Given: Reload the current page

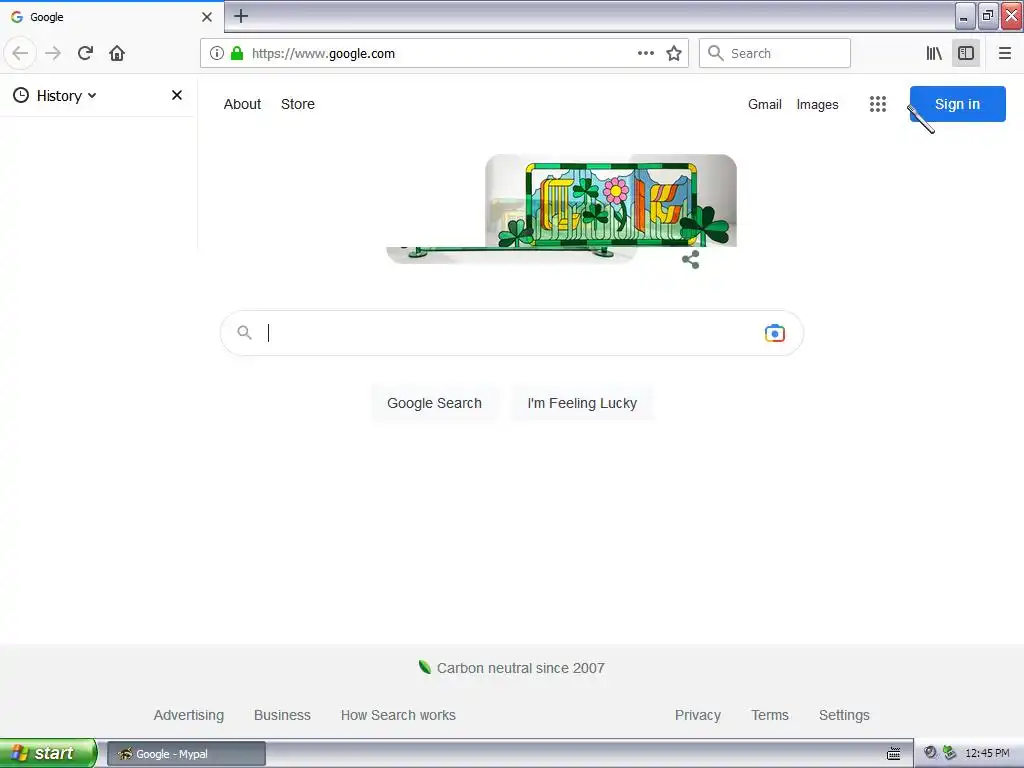Looking at the screenshot, I should (x=85, y=53).
